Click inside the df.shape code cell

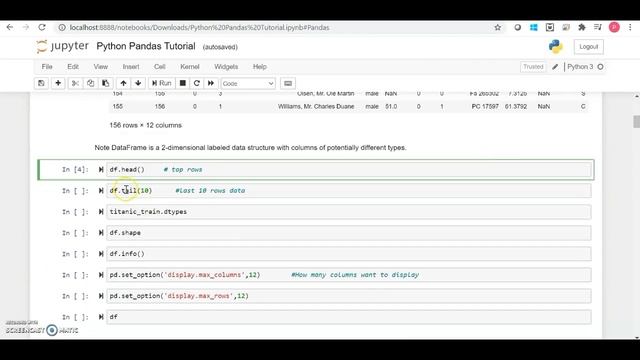349,233
